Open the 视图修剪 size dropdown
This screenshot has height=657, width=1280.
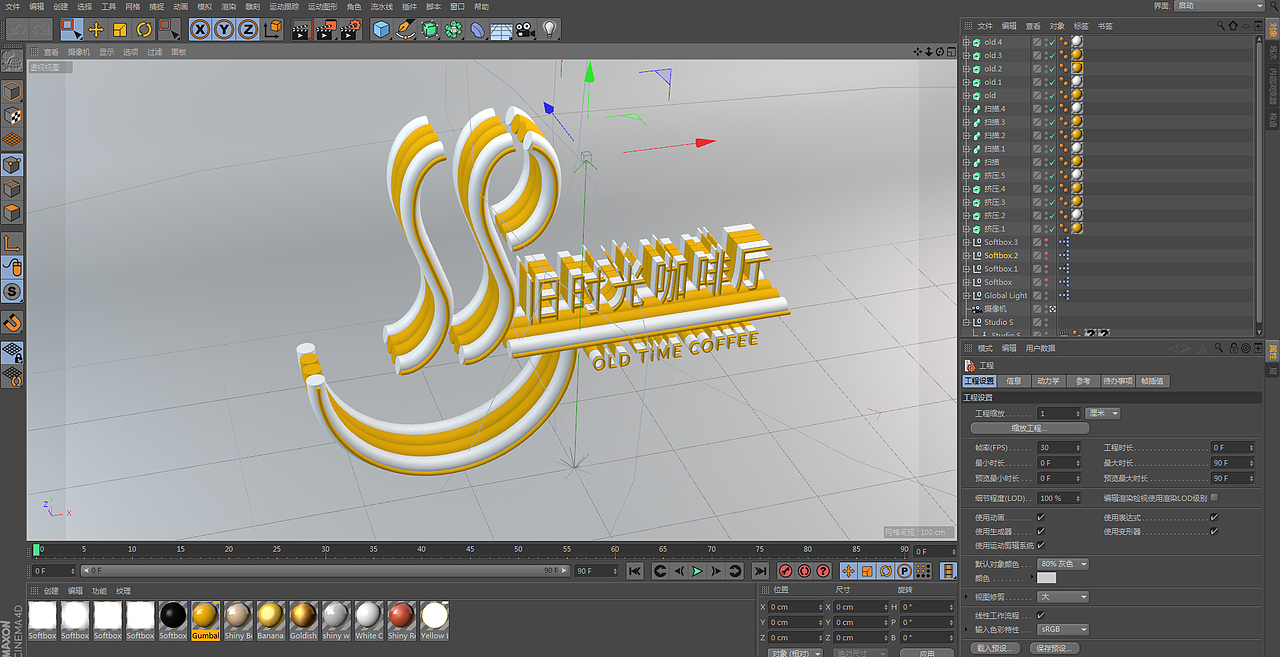click(1061, 597)
